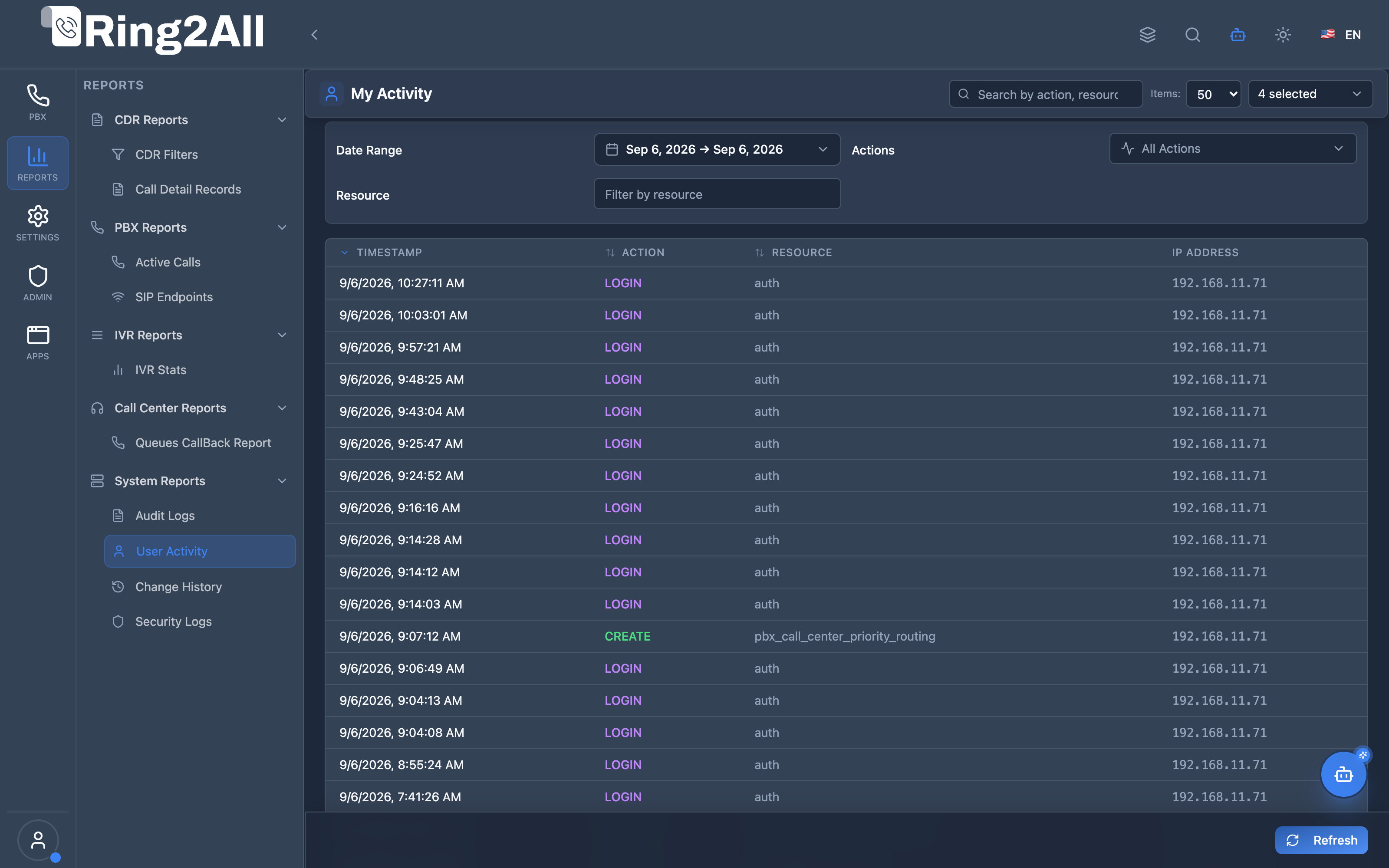
Task: Change language from EN flag
Action: click(x=1341, y=34)
